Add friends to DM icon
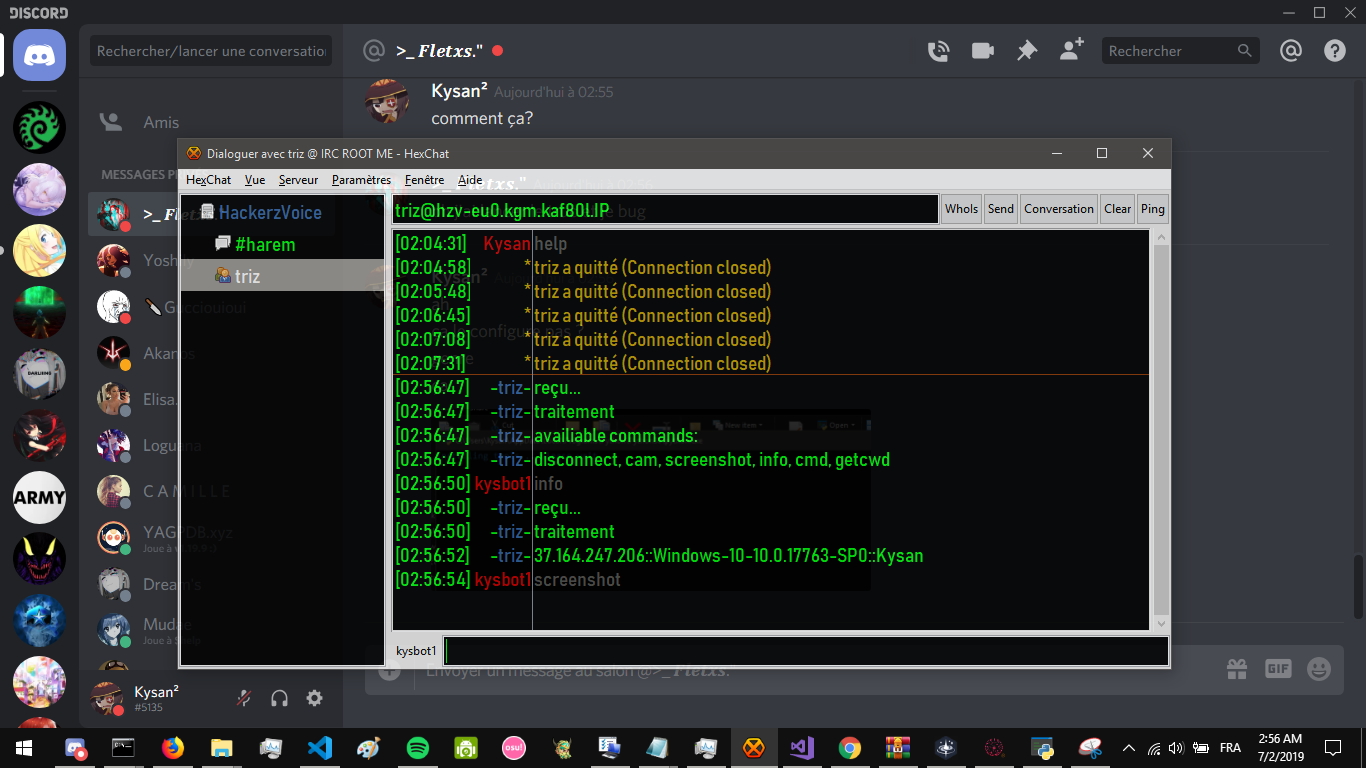1366x768 pixels. point(1072,50)
